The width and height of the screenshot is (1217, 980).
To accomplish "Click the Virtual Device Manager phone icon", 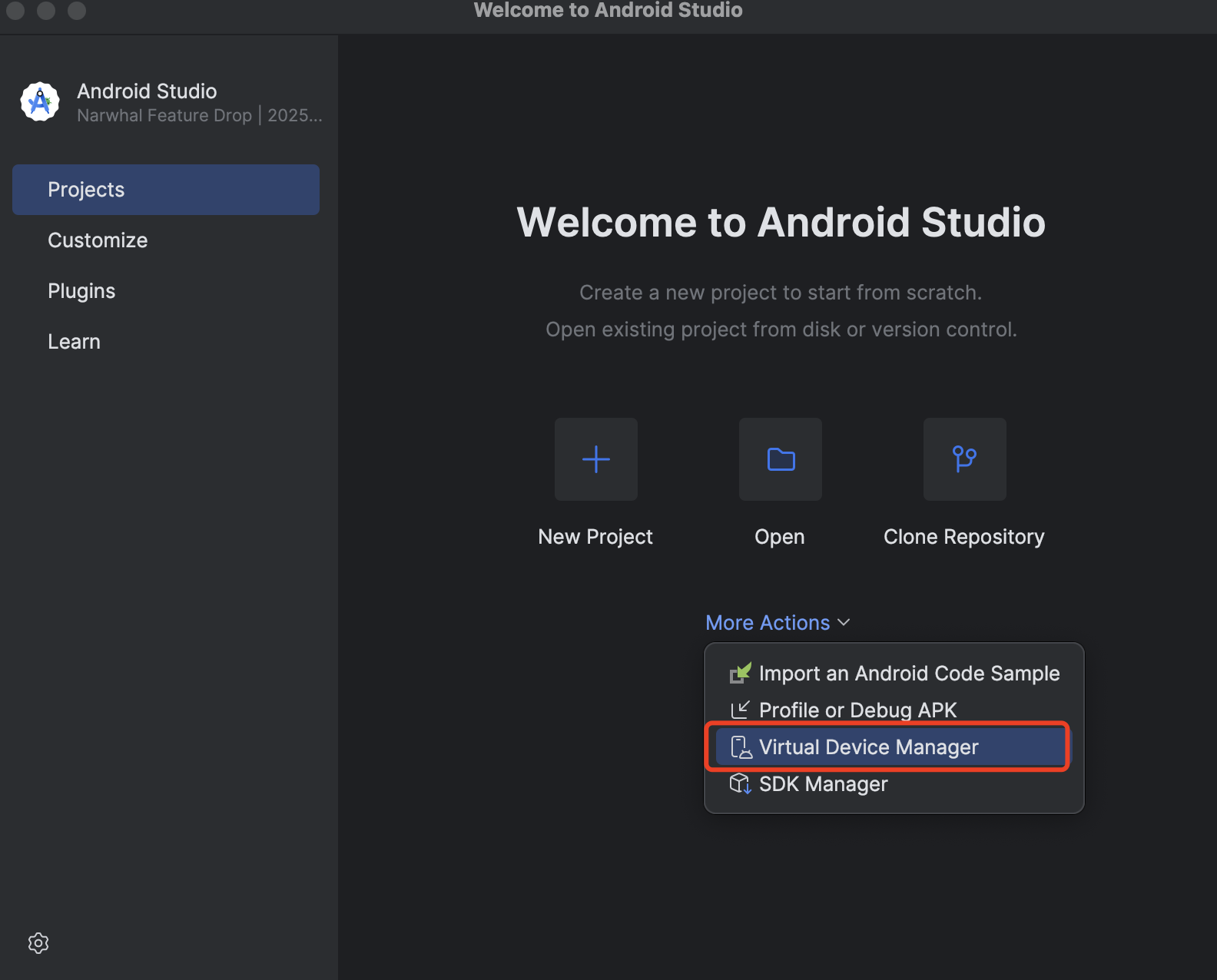I will click(x=741, y=747).
